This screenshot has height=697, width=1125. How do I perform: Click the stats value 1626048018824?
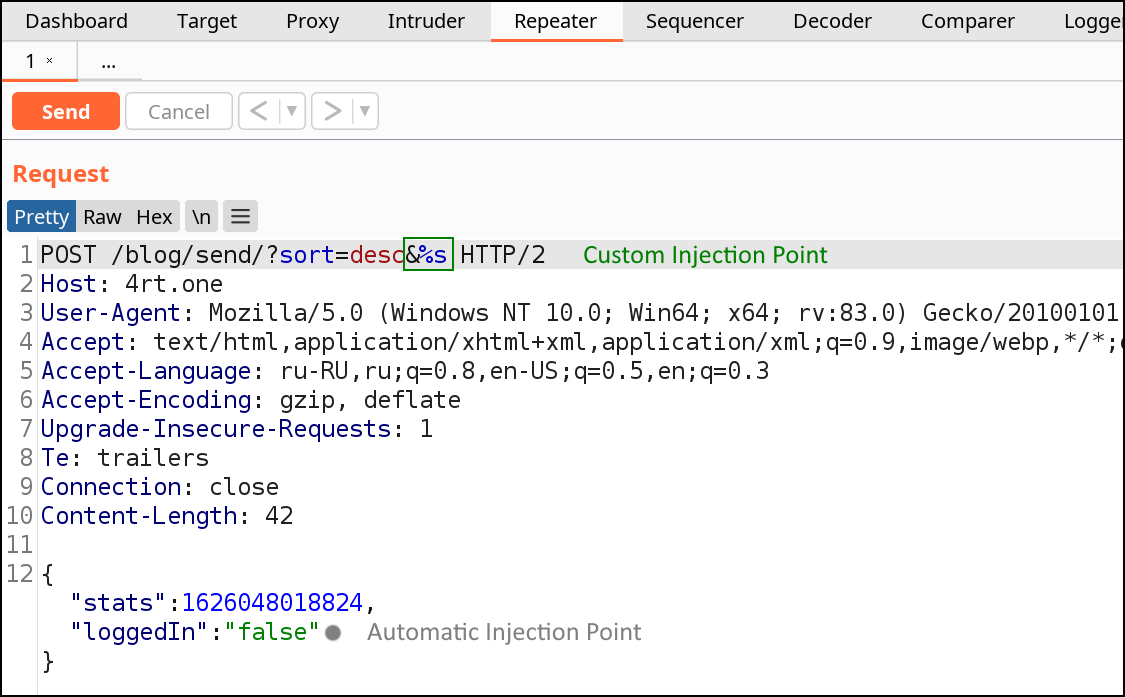pos(272,602)
